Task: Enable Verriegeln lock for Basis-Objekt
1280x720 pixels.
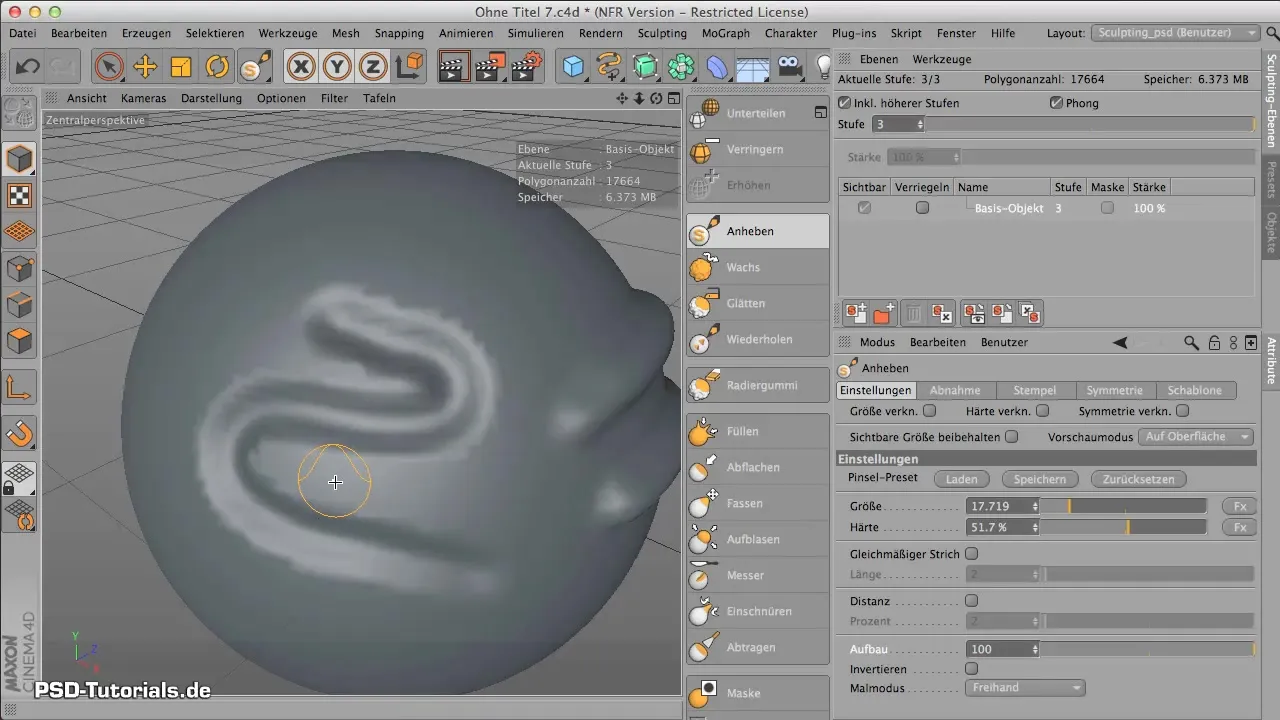Action: [922, 208]
